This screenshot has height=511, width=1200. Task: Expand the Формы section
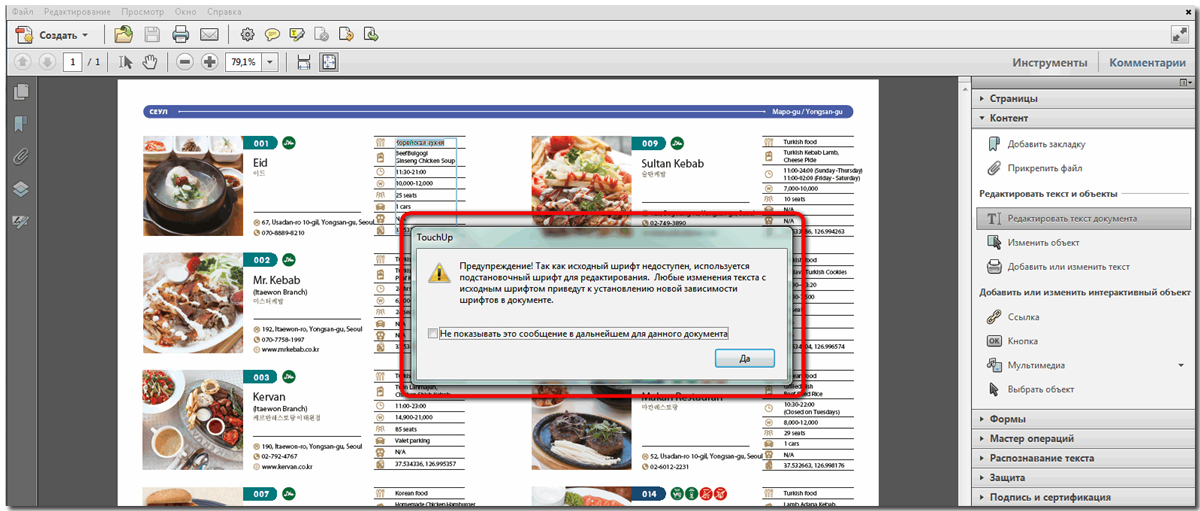click(x=1008, y=419)
